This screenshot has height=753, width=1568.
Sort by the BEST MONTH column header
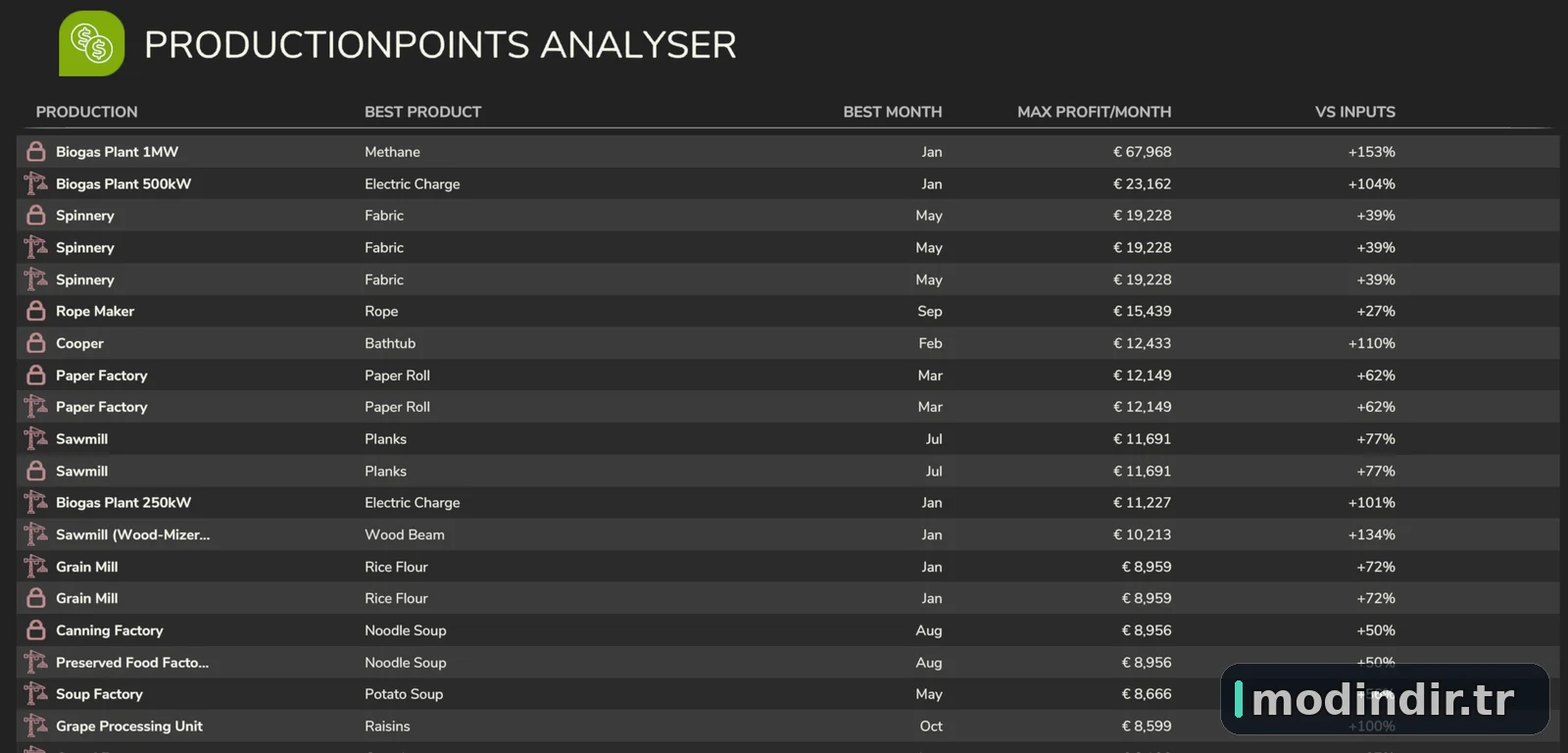892,112
